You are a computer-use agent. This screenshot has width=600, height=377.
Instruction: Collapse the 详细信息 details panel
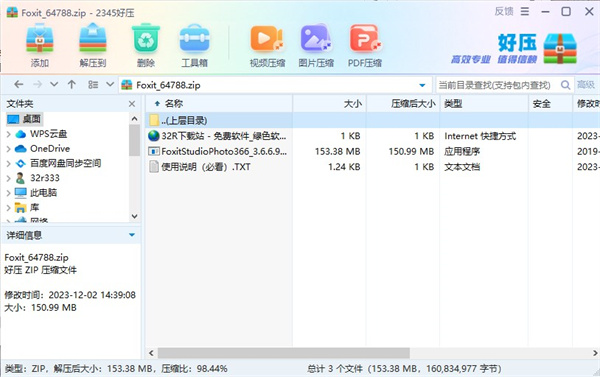point(132,235)
